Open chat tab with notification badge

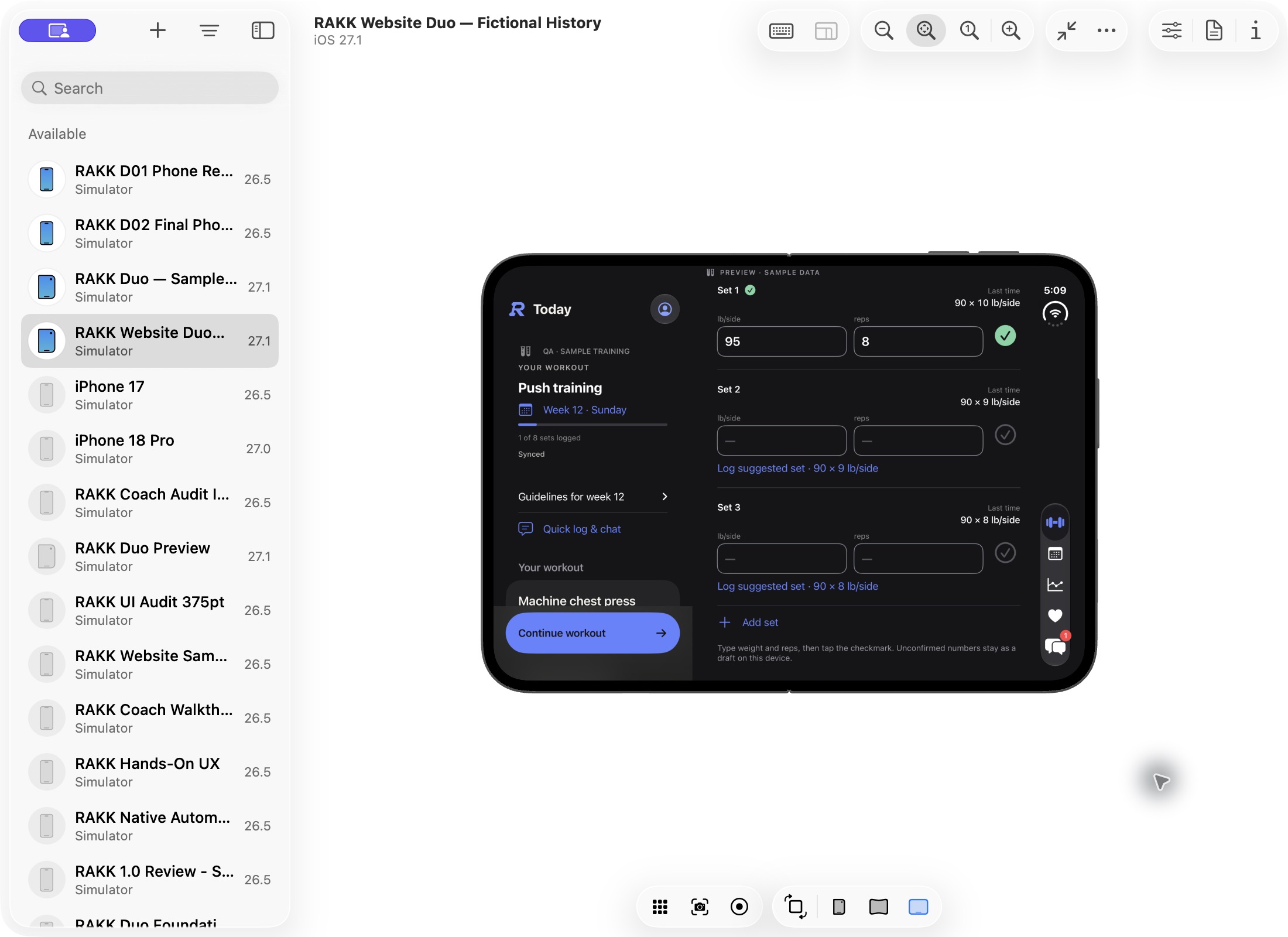click(x=1056, y=646)
